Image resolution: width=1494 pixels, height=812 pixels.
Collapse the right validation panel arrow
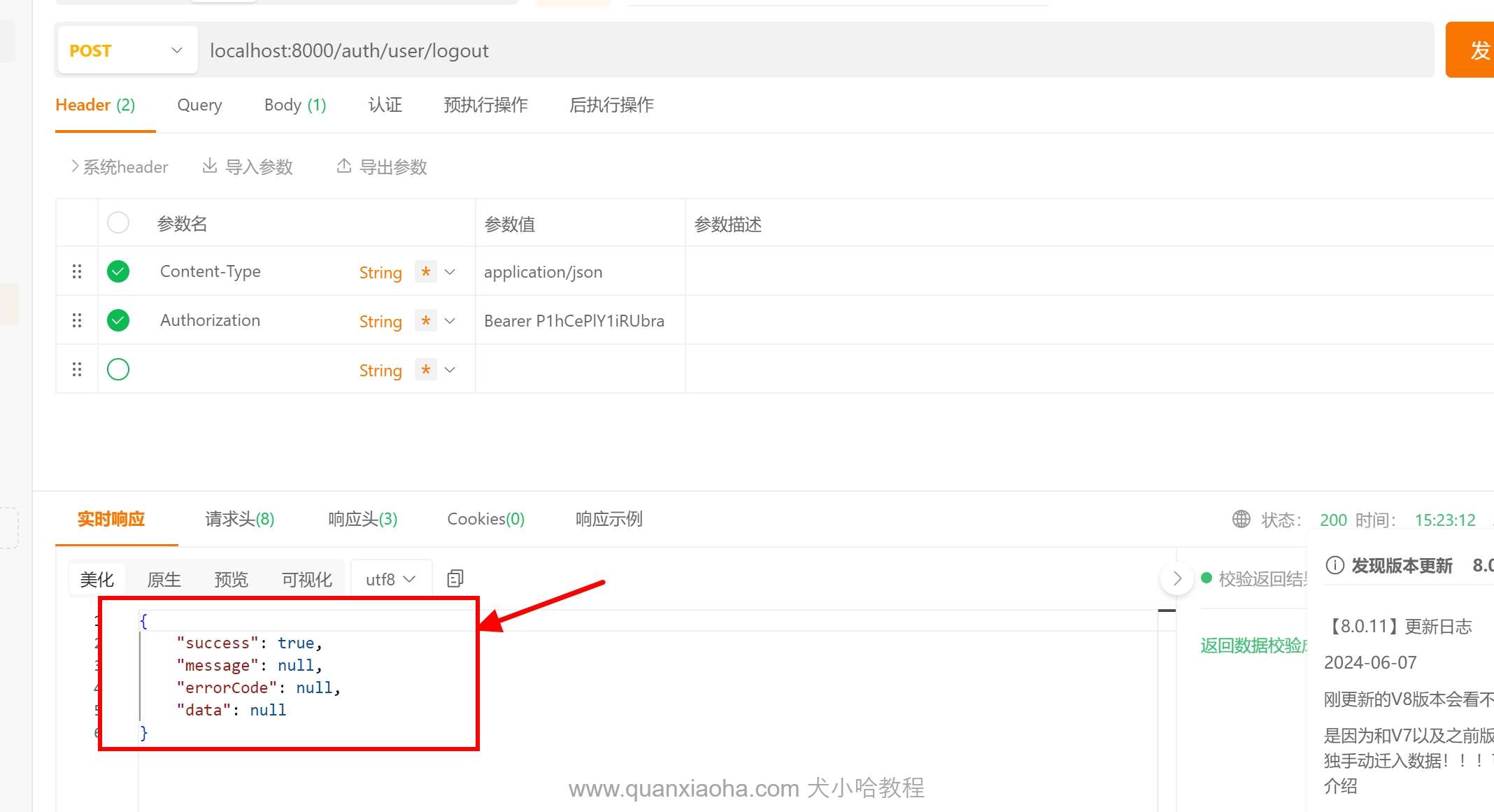[1177, 578]
